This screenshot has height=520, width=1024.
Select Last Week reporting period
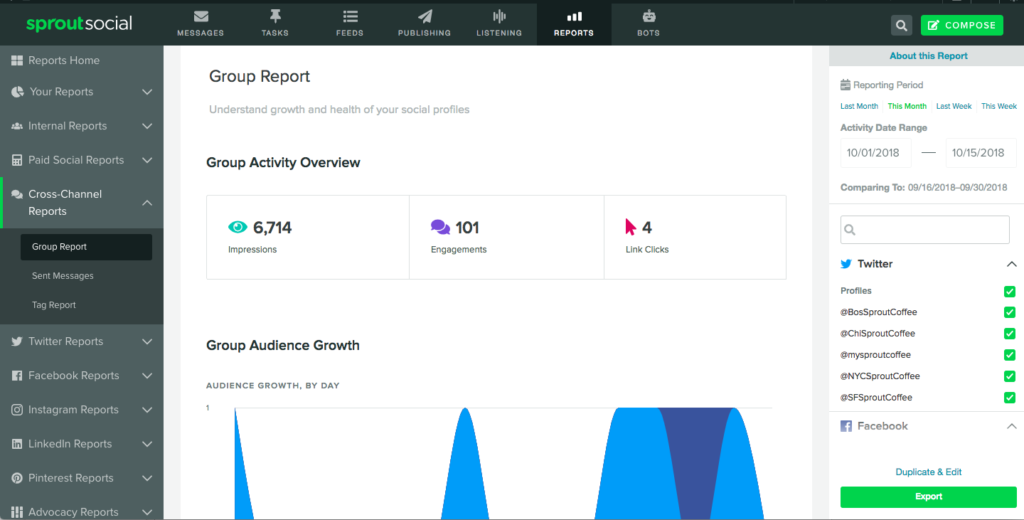tap(953, 106)
